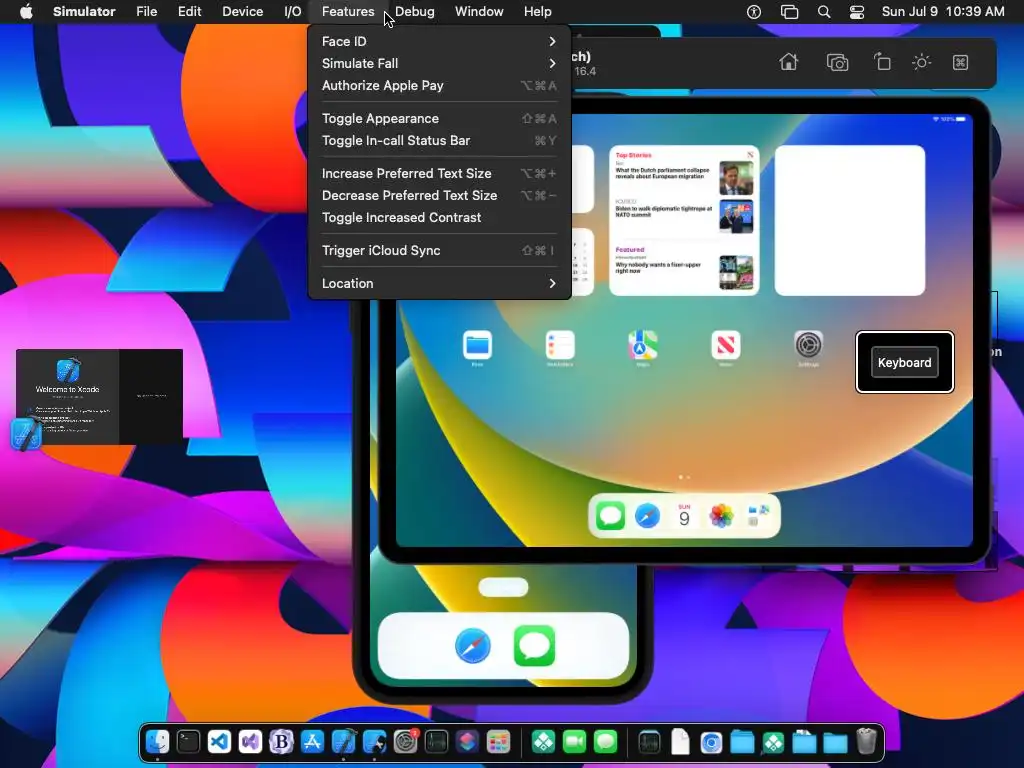Screen dimensions: 1024x768
Task: Rotate the device using the rotate icon
Action: 882,62
